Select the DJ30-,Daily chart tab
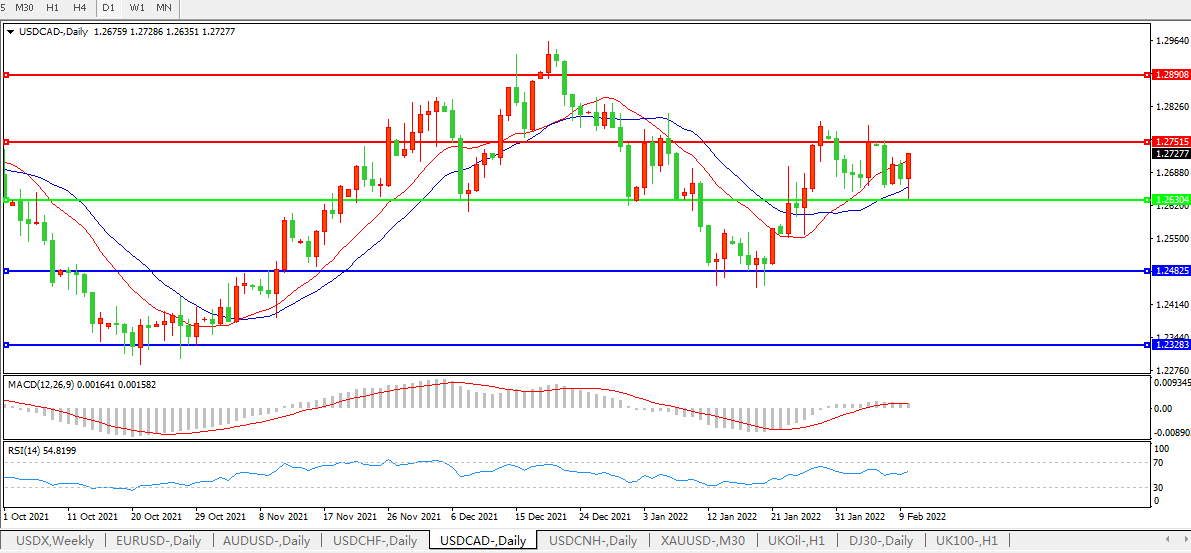1191x553 pixels. (879, 541)
